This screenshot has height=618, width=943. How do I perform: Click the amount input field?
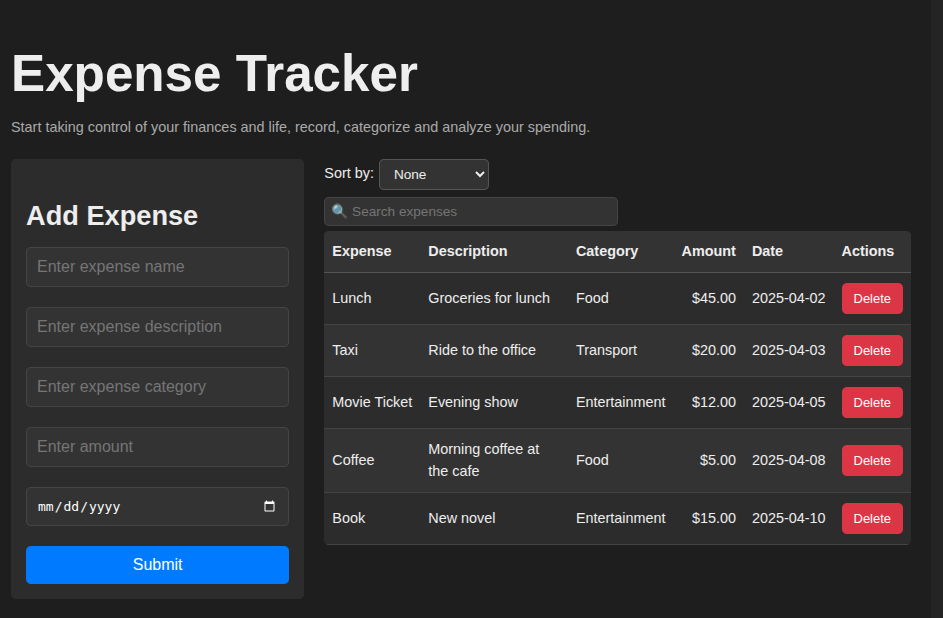pyautogui.click(x=157, y=447)
